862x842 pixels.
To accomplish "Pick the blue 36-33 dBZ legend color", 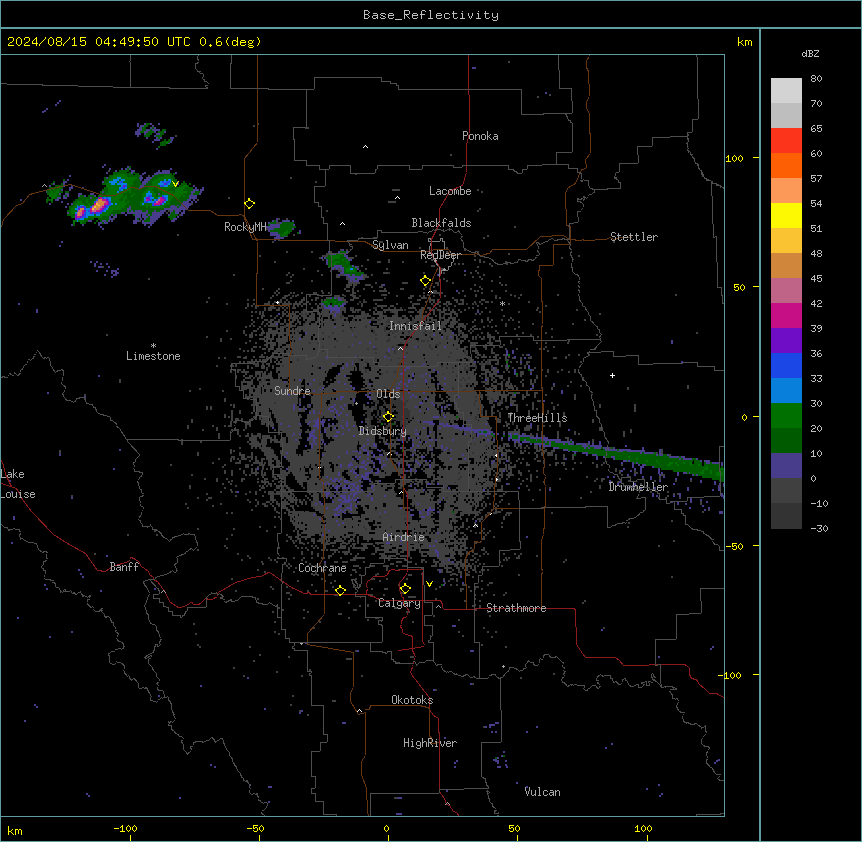I will click(786, 365).
